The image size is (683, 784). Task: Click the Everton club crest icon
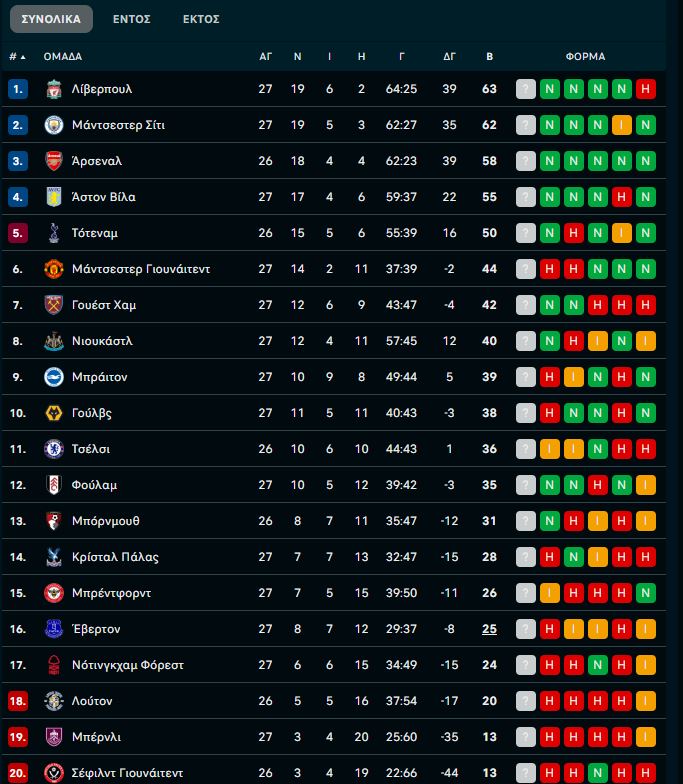[x=54, y=629]
